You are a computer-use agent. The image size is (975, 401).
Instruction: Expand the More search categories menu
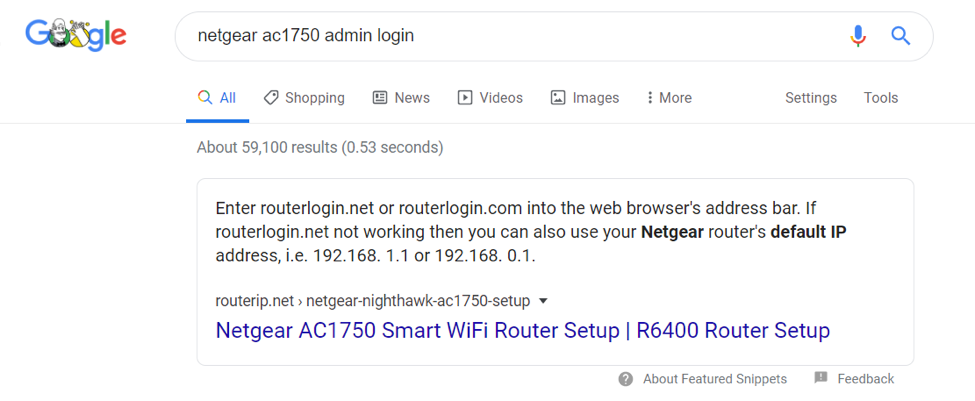(x=669, y=98)
